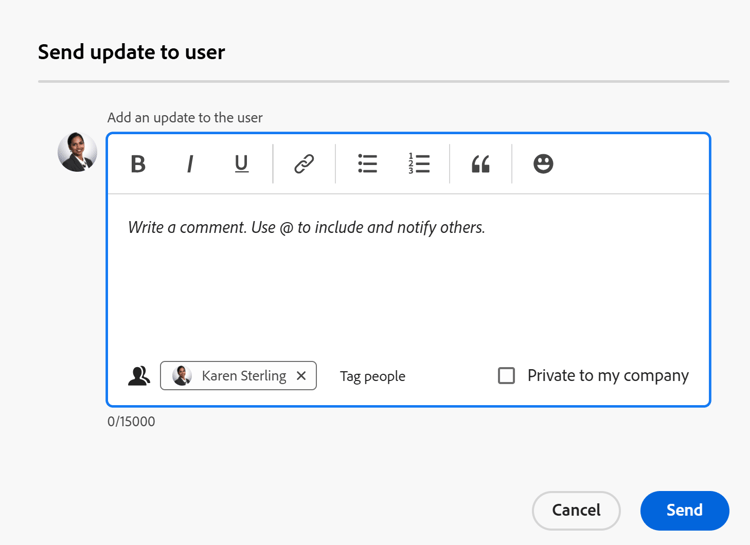Toggle underline formatting
Viewport: 750px width, 545px height.
pos(241,164)
